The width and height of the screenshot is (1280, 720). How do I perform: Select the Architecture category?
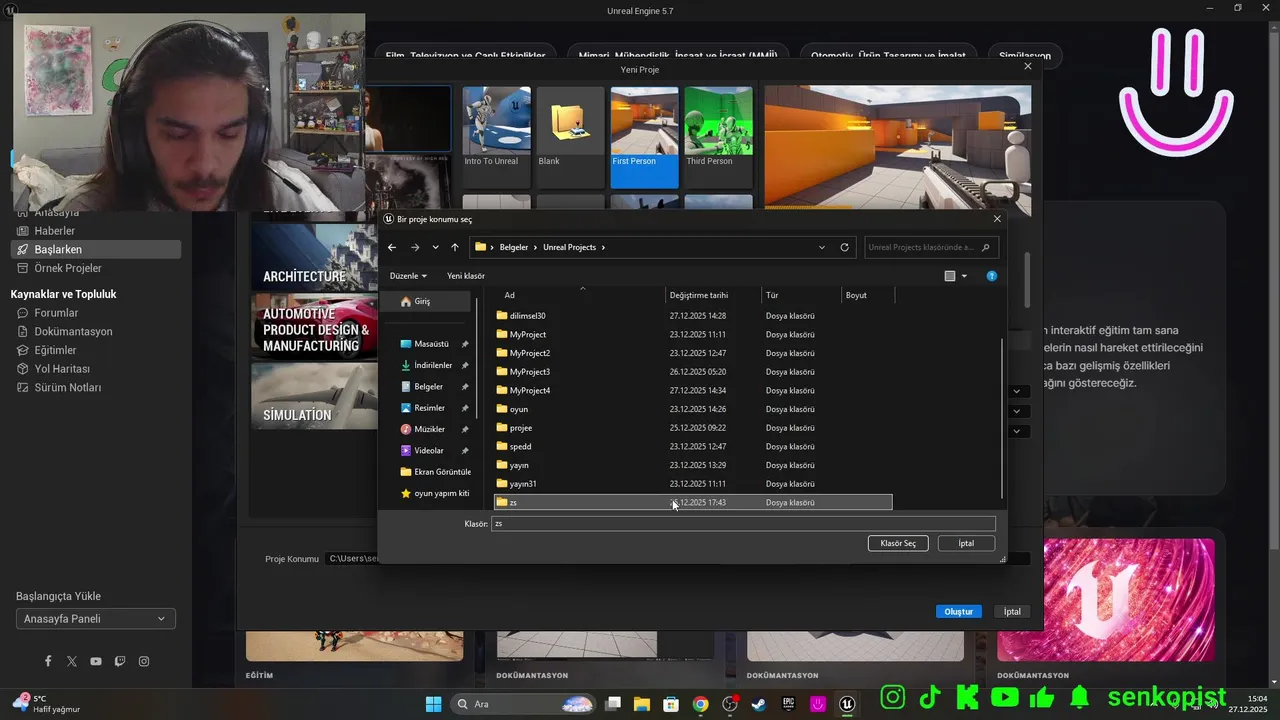pos(314,256)
